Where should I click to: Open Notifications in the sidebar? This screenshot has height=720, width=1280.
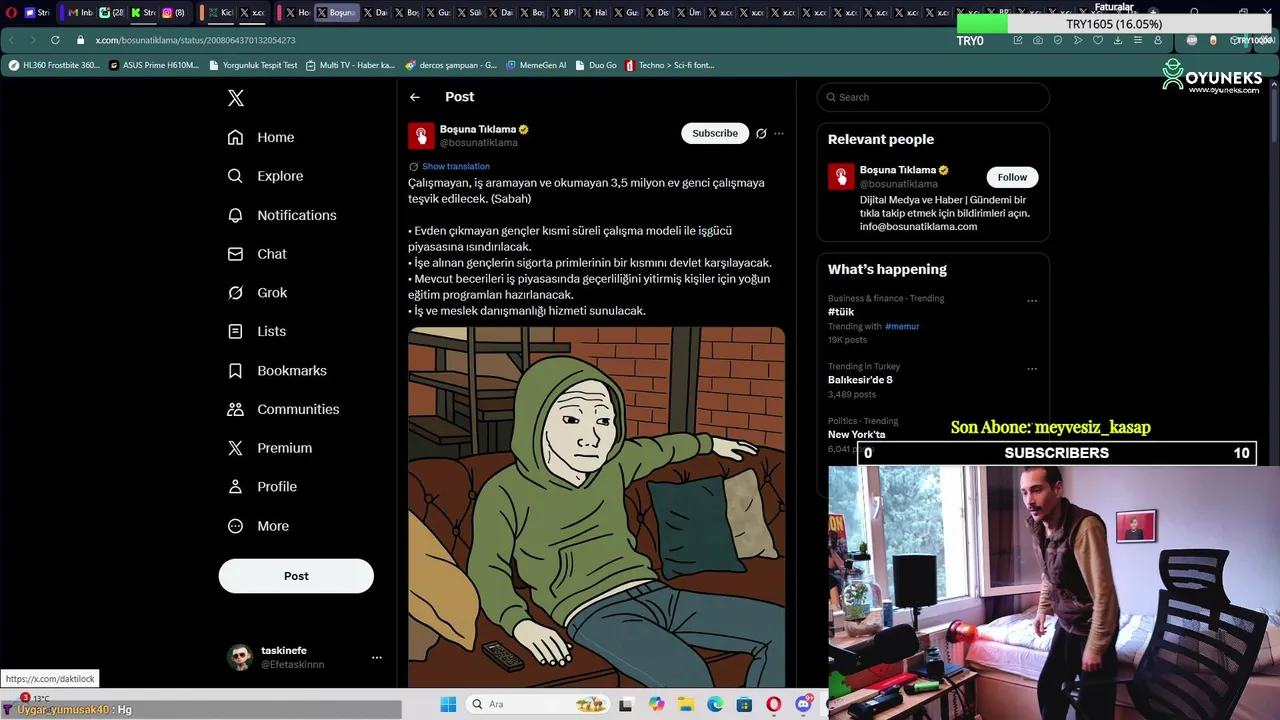point(282,215)
